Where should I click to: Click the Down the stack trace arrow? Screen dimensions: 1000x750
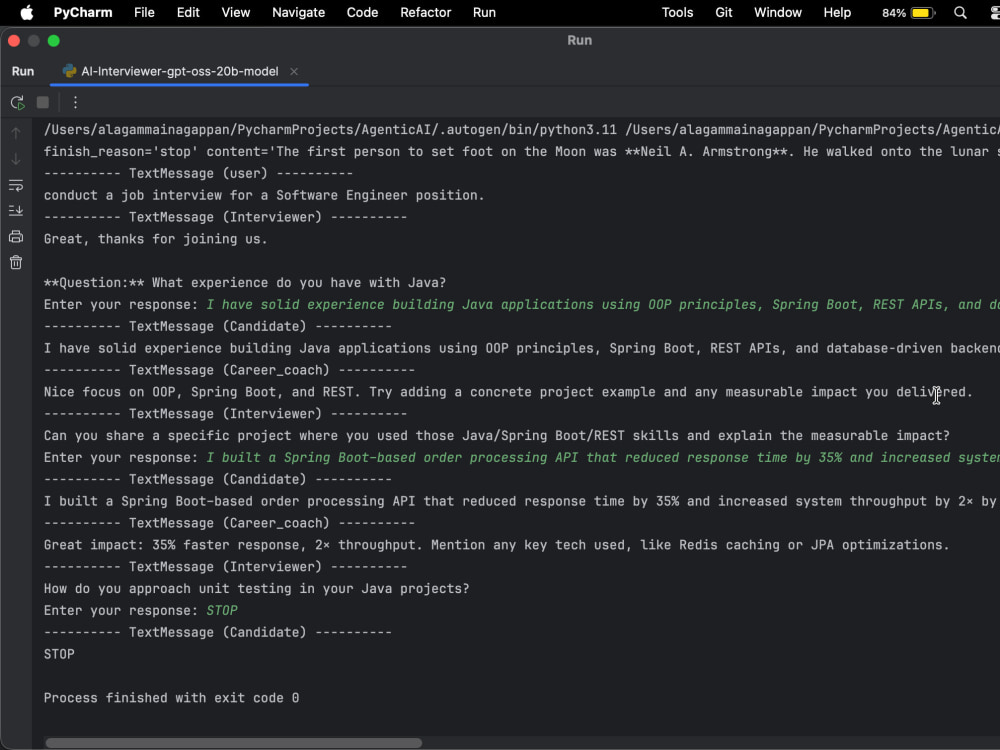16,159
